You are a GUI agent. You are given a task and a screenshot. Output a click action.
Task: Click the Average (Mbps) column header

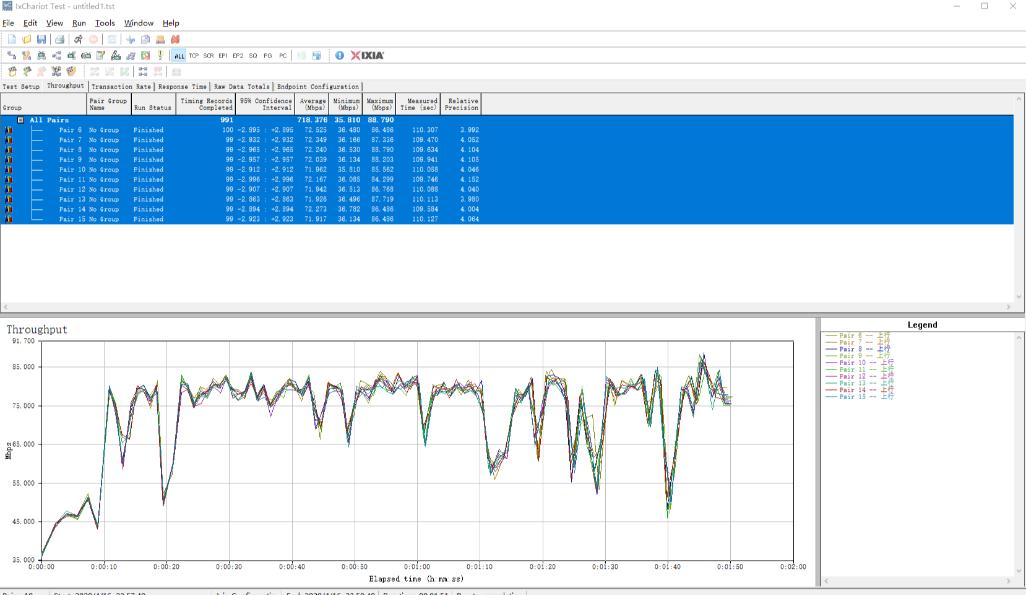click(x=314, y=104)
